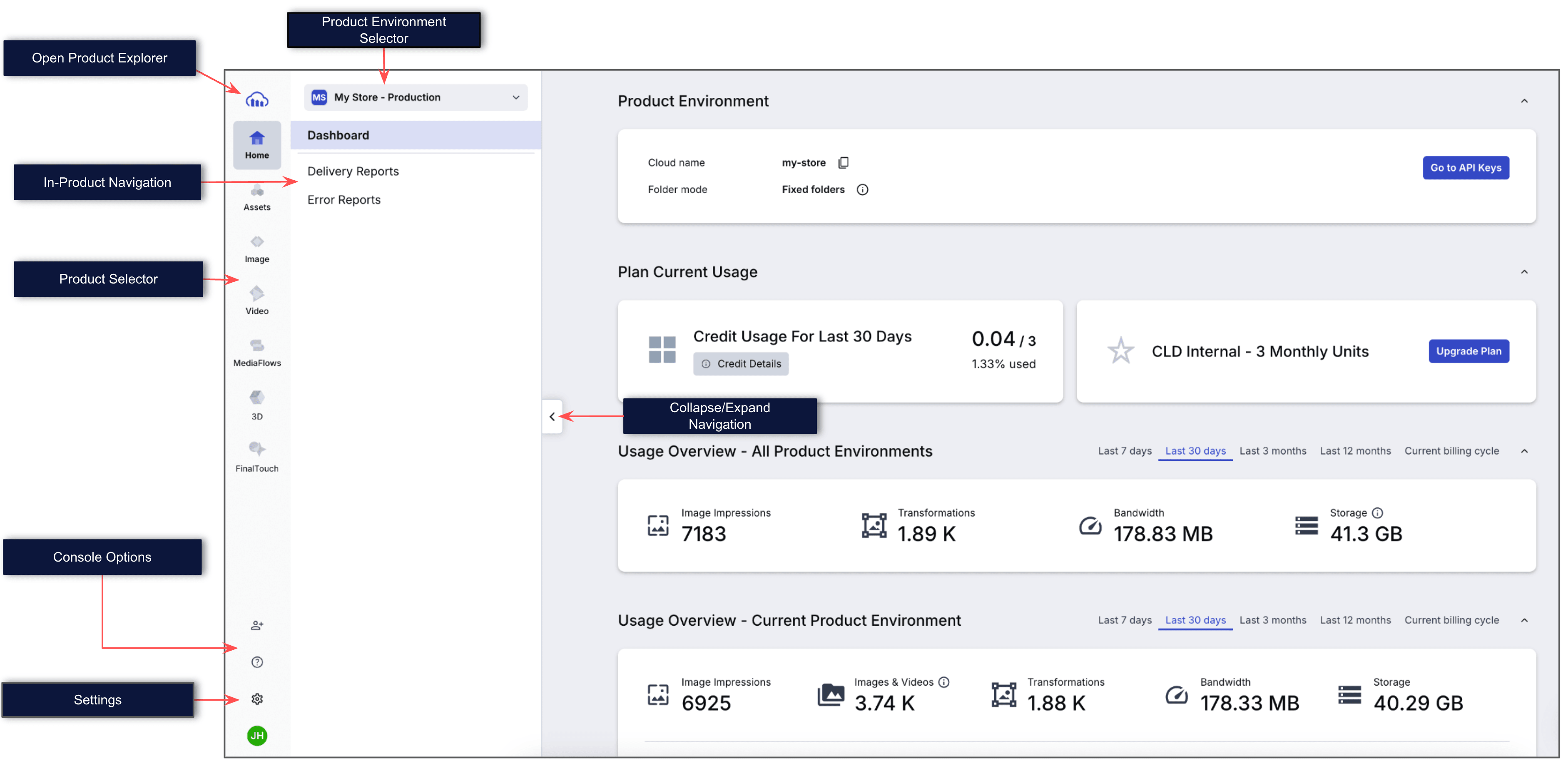Open the 3D product icon

click(x=257, y=405)
